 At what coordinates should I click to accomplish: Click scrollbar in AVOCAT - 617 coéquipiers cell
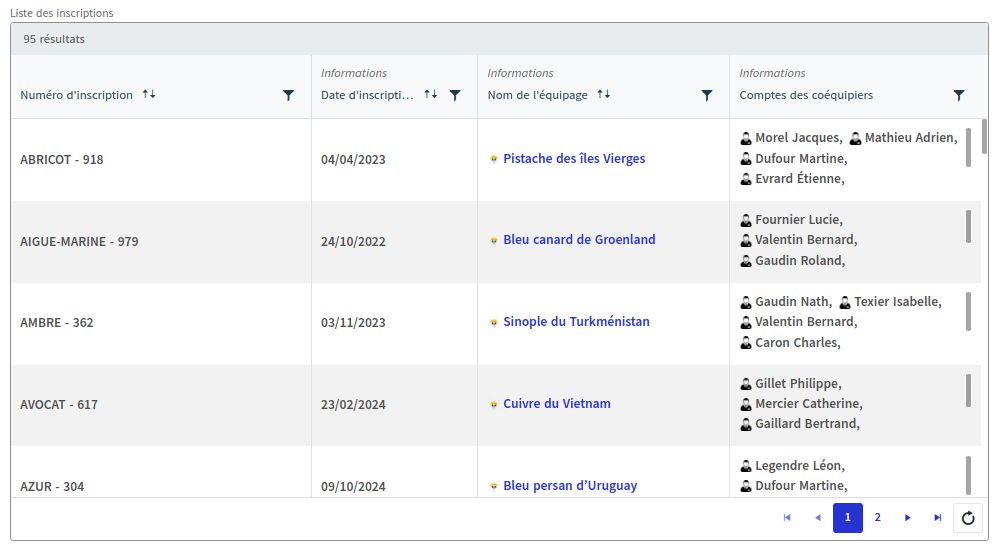[x=968, y=390]
